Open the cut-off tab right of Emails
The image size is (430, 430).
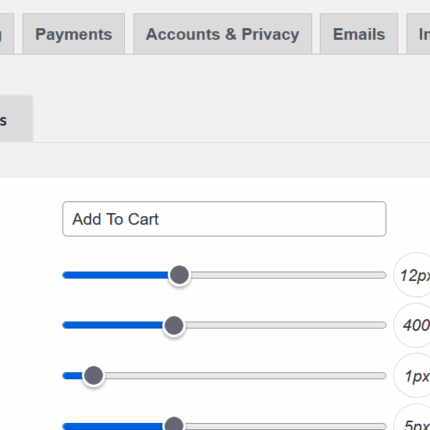pos(419,34)
